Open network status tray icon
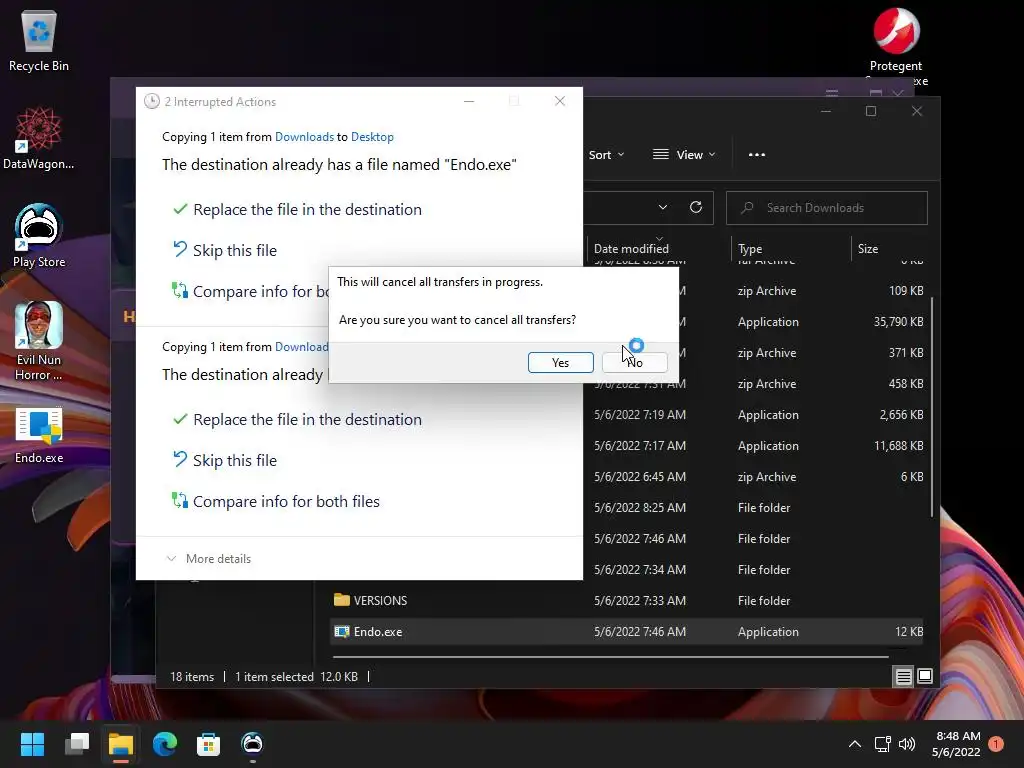Viewport: 1024px width, 768px height. click(882, 744)
